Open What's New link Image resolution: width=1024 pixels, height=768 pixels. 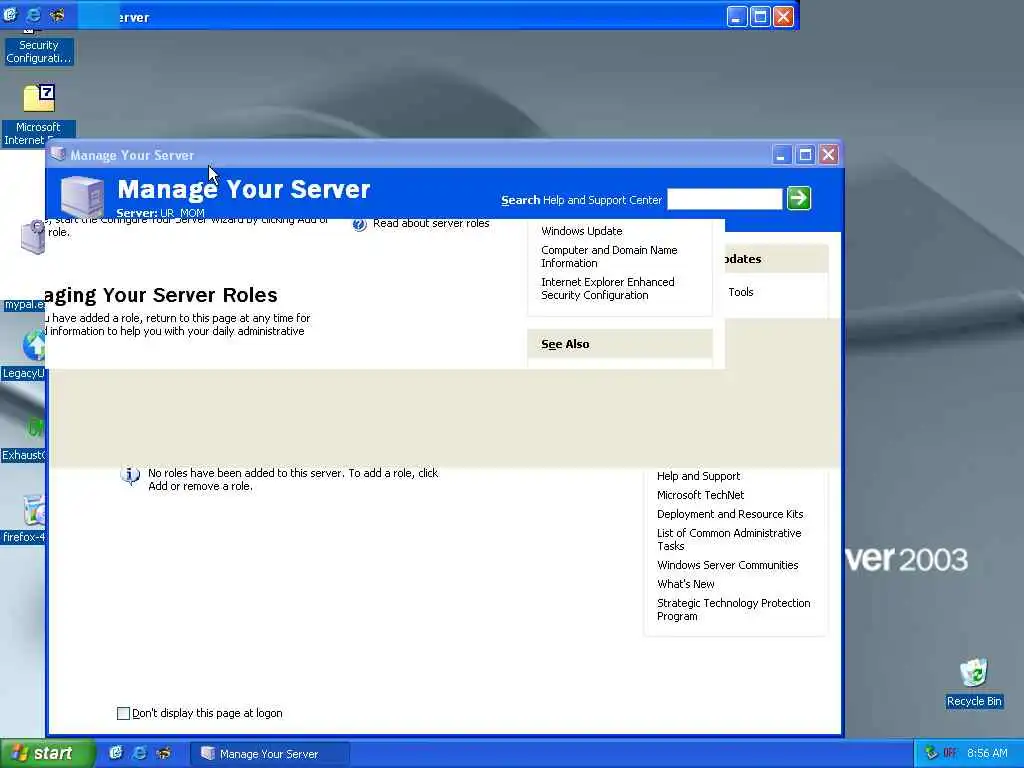pyautogui.click(x=685, y=584)
